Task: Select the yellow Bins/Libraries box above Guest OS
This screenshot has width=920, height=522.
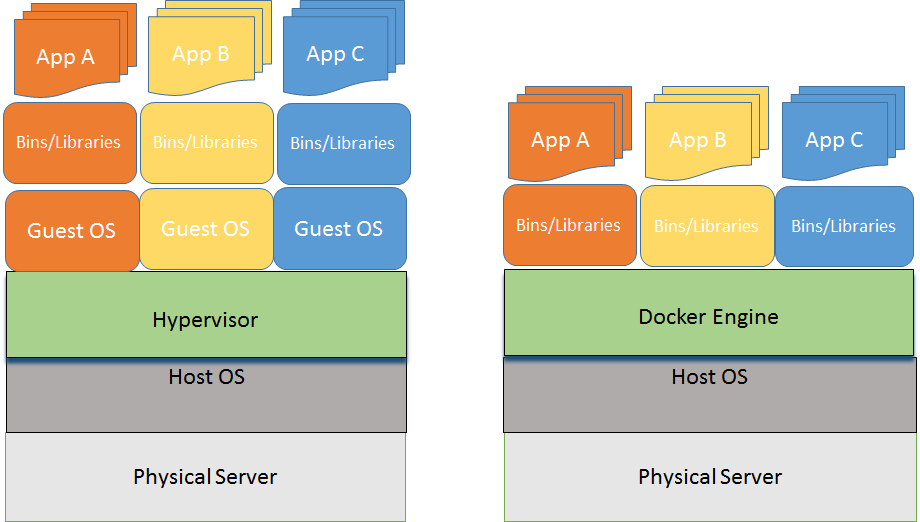Action: [207, 143]
